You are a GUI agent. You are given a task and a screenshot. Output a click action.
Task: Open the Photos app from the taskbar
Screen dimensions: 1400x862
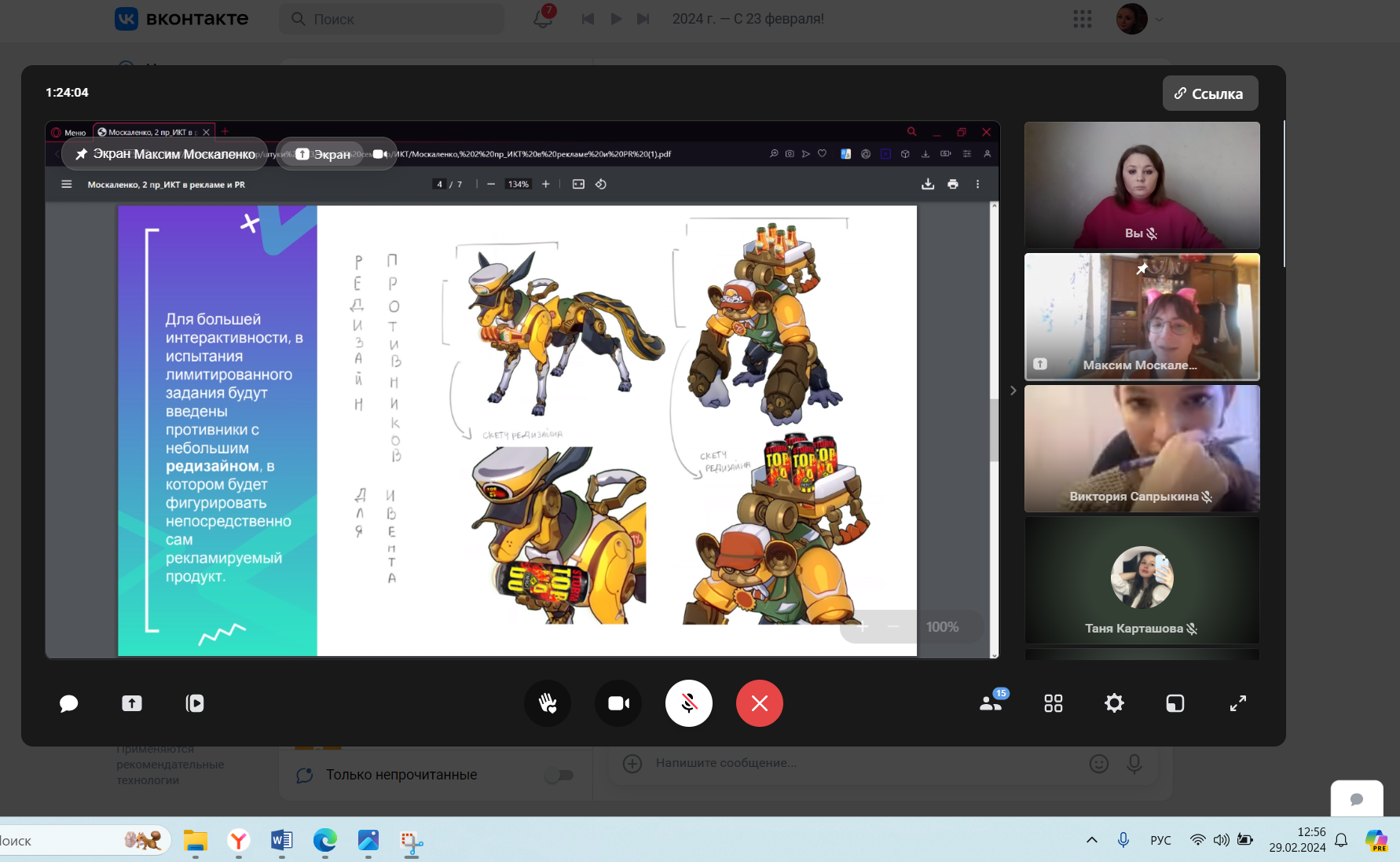[368, 841]
